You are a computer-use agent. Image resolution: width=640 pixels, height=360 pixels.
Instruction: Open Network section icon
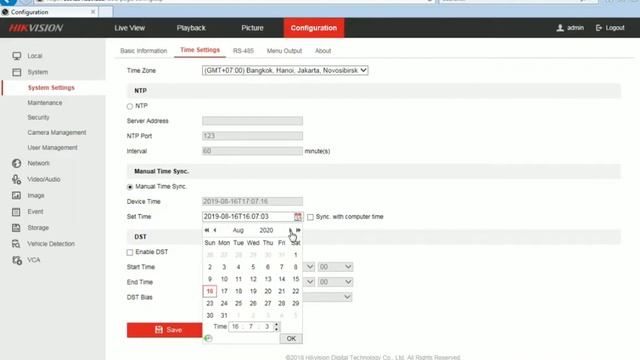click(17, 163)
